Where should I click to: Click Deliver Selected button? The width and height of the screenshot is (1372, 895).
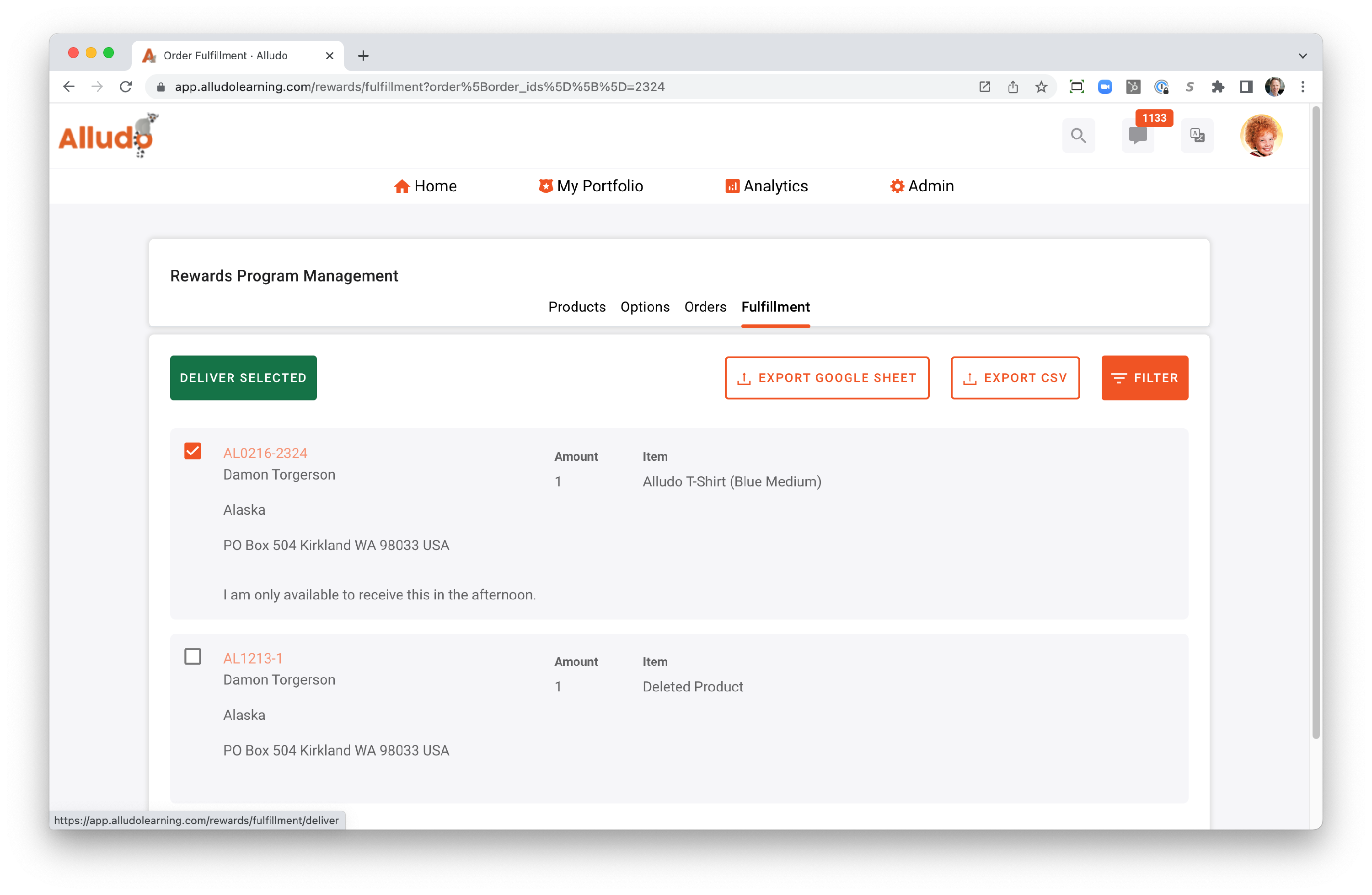tap(243, 378)
